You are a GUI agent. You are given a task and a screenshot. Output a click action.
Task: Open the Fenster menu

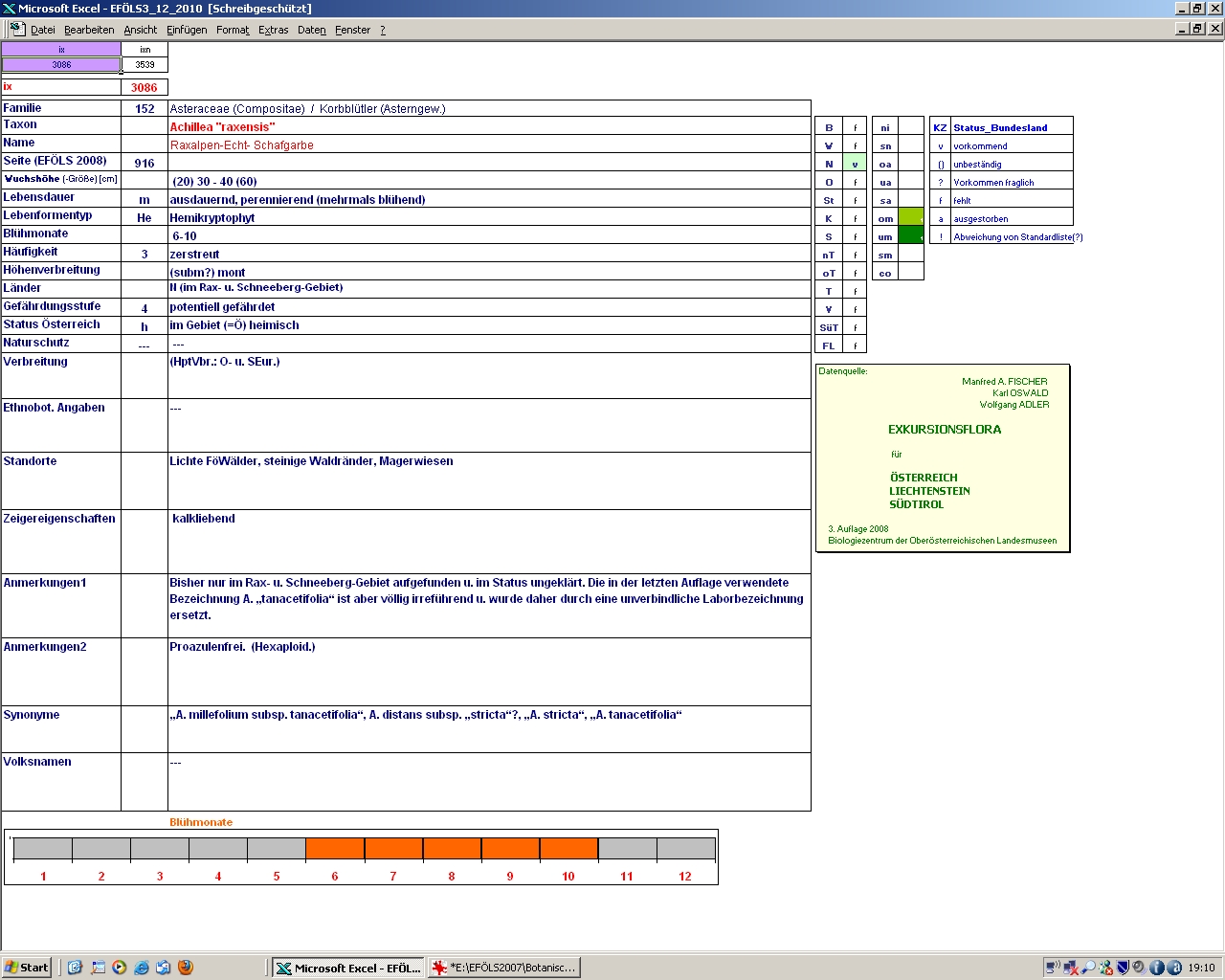[x=352, y=30]
